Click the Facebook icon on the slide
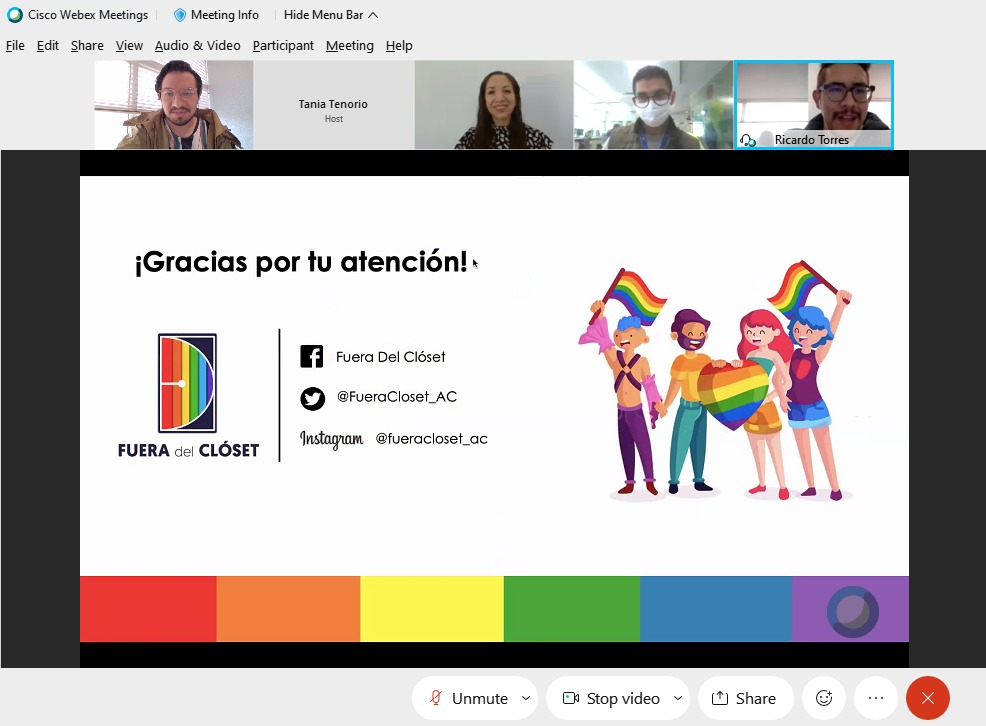The image size is (986, 726). 311,356
